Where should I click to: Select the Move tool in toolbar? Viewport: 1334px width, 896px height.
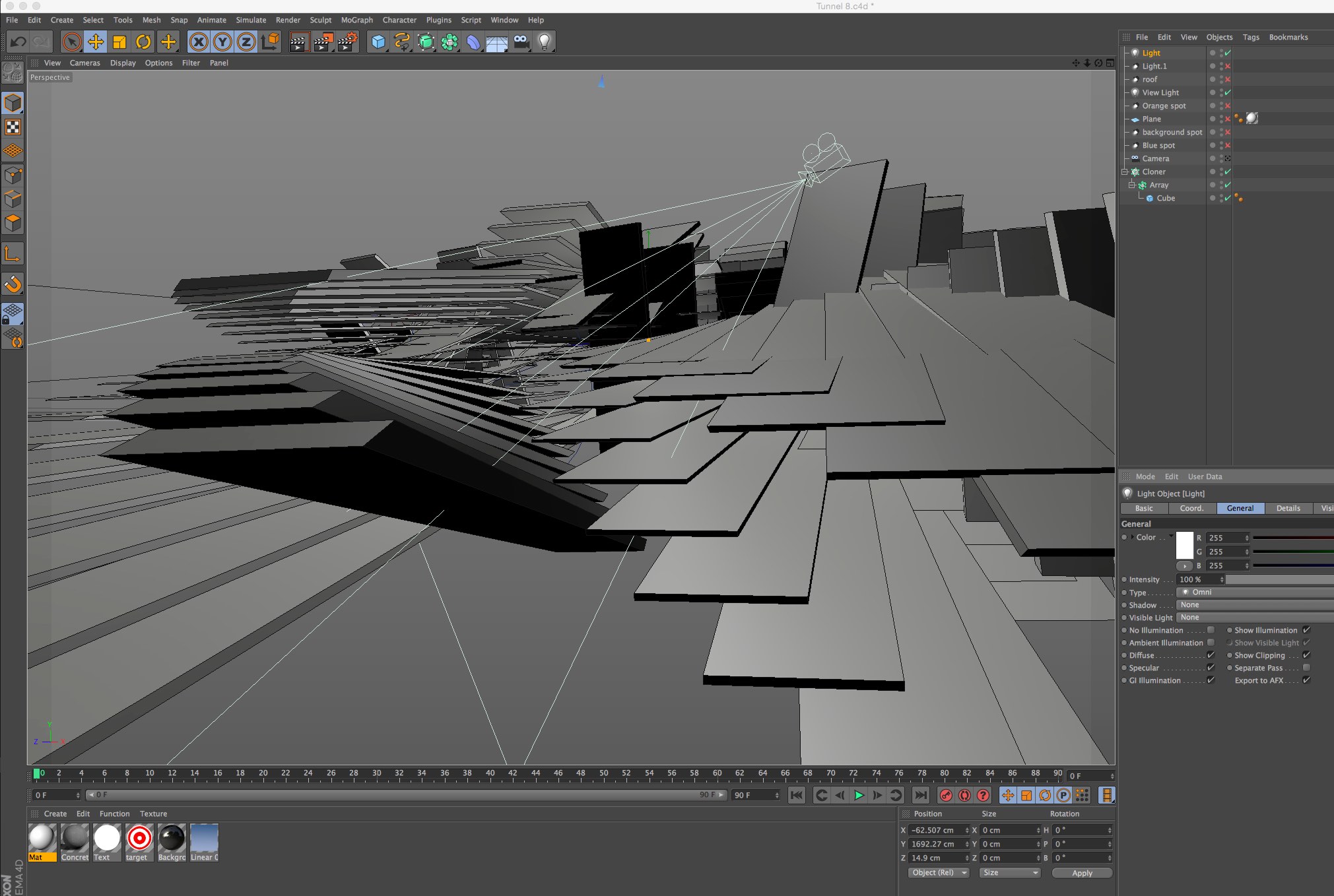[96, 41]
